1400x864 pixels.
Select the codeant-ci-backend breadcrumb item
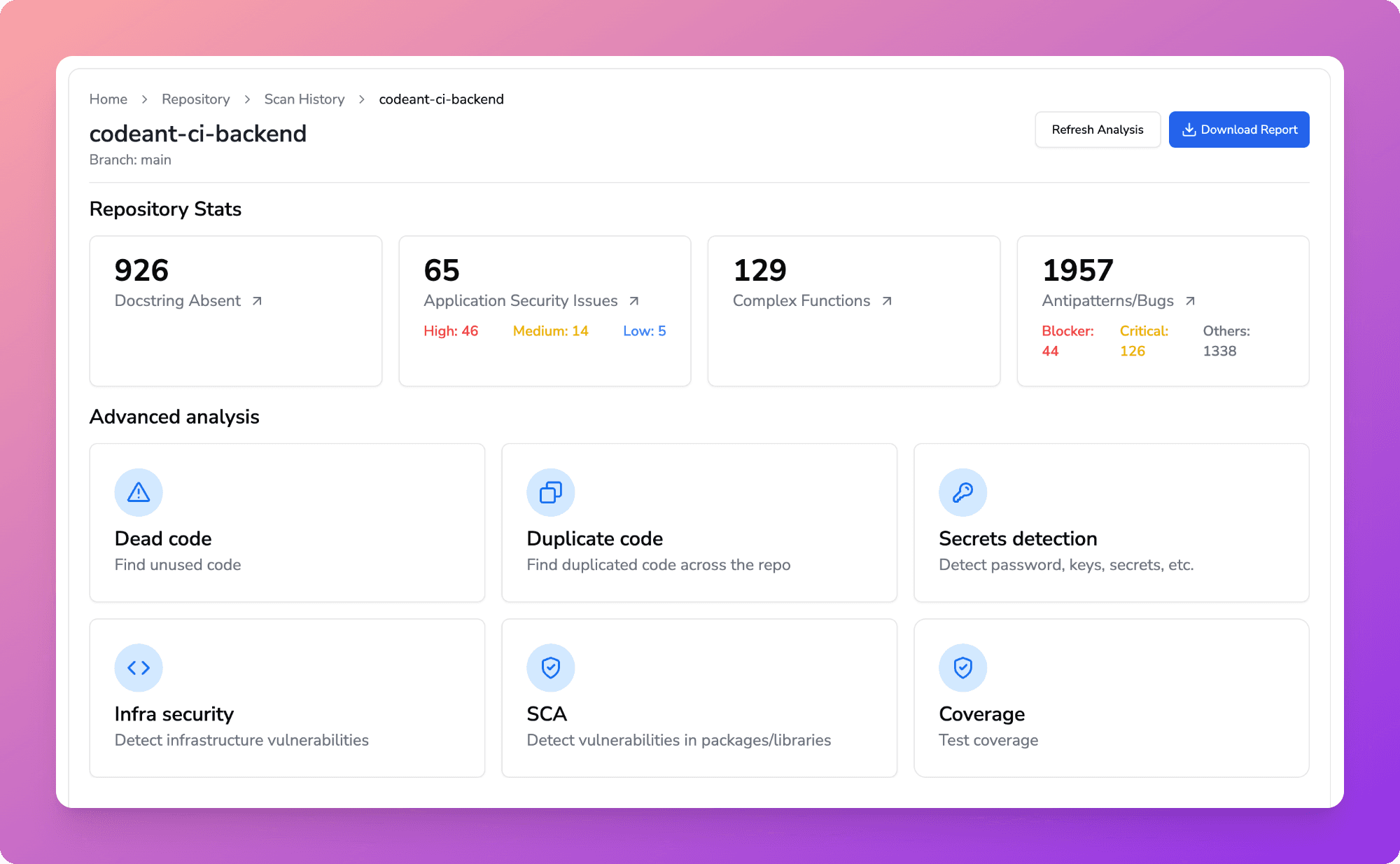pos(441,99)
